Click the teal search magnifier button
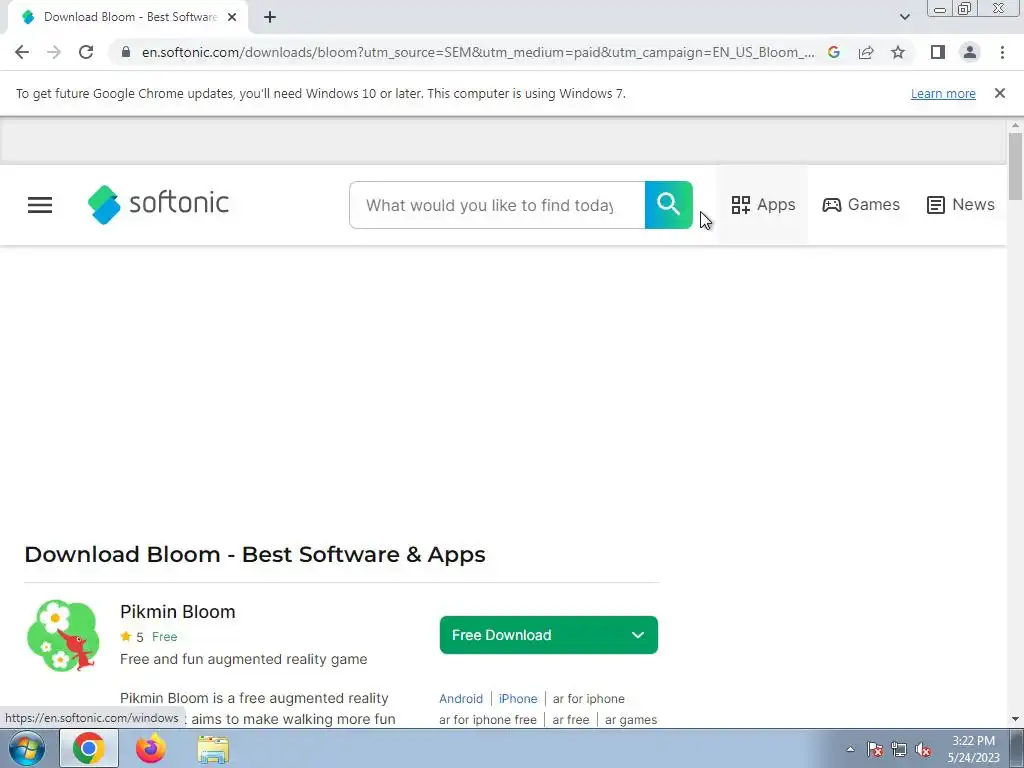The width and height of the screenshot is (1024, 768). [x=668, y=205]
